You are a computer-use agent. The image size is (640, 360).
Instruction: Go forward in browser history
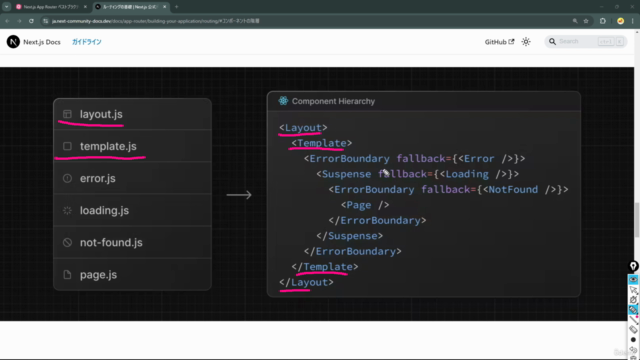coord(19,21)
